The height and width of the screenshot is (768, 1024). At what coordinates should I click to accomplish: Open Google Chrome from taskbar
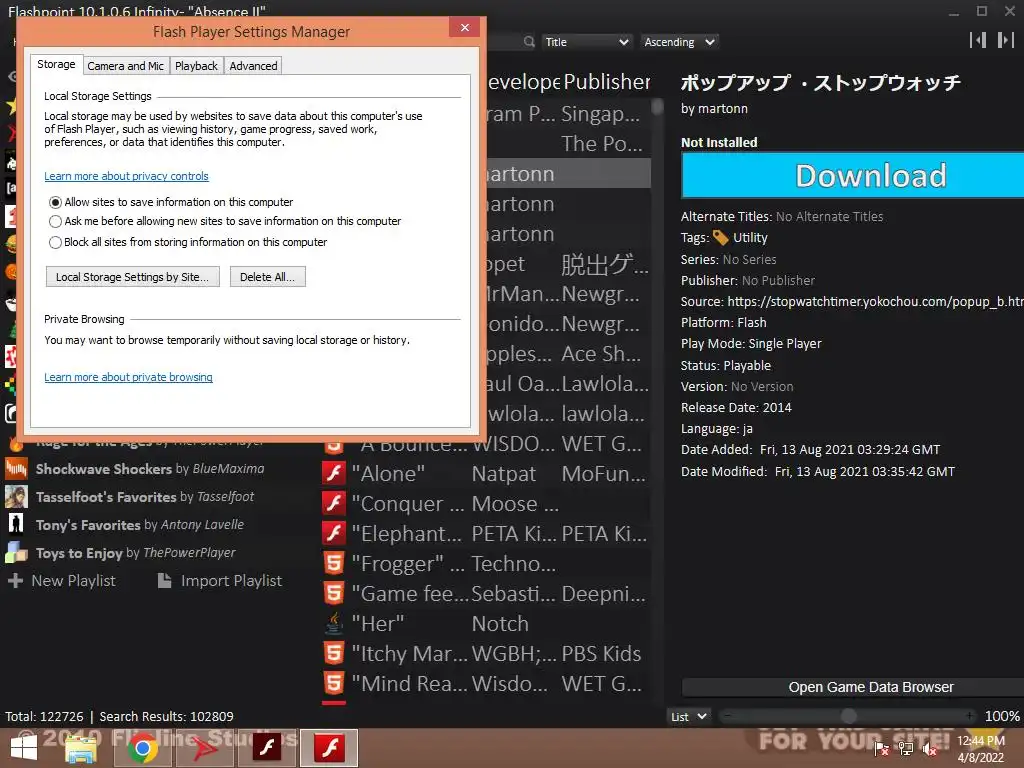point(142,748)
